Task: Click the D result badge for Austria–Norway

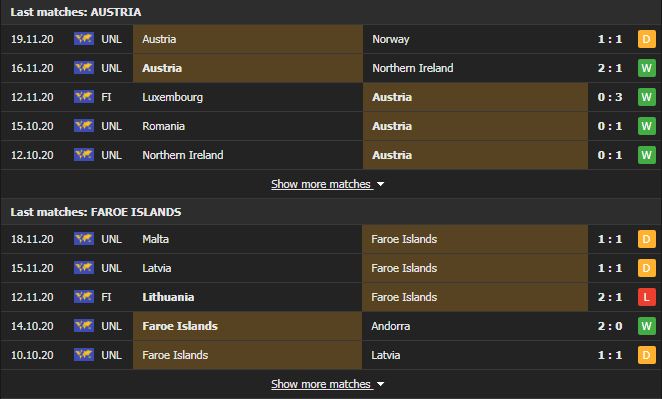Action: (x=646, y=39)
